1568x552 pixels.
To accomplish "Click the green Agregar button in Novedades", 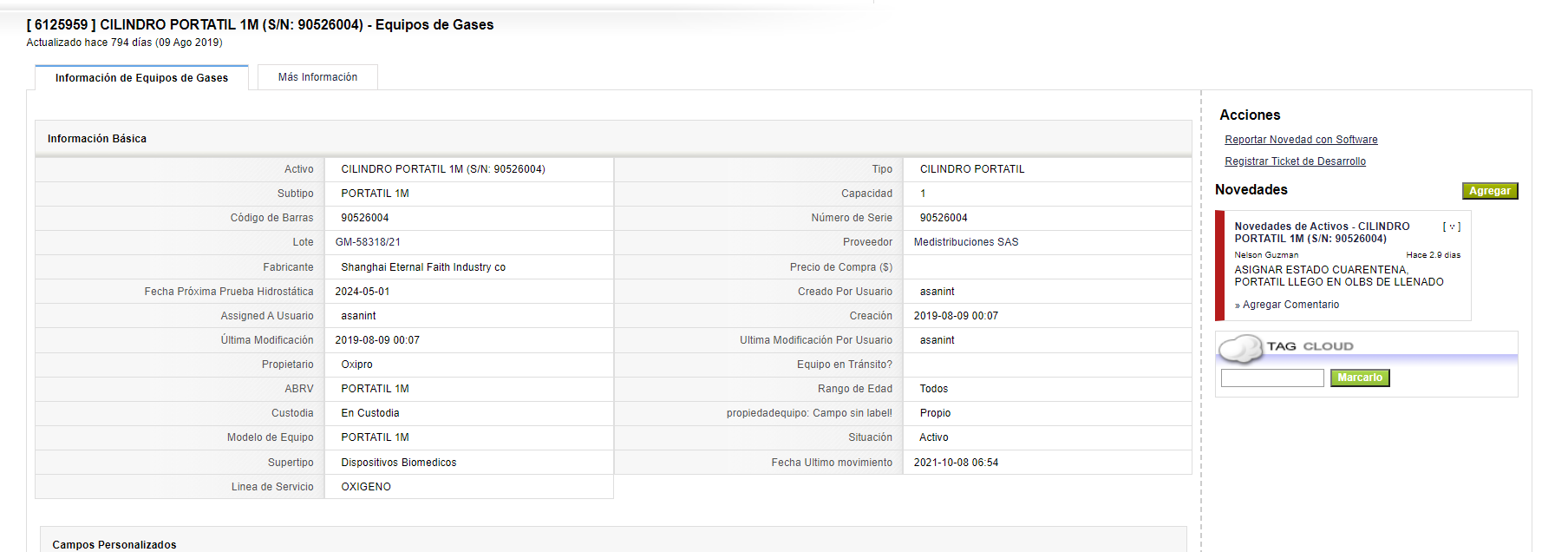I will click(x=1489, y=191).
